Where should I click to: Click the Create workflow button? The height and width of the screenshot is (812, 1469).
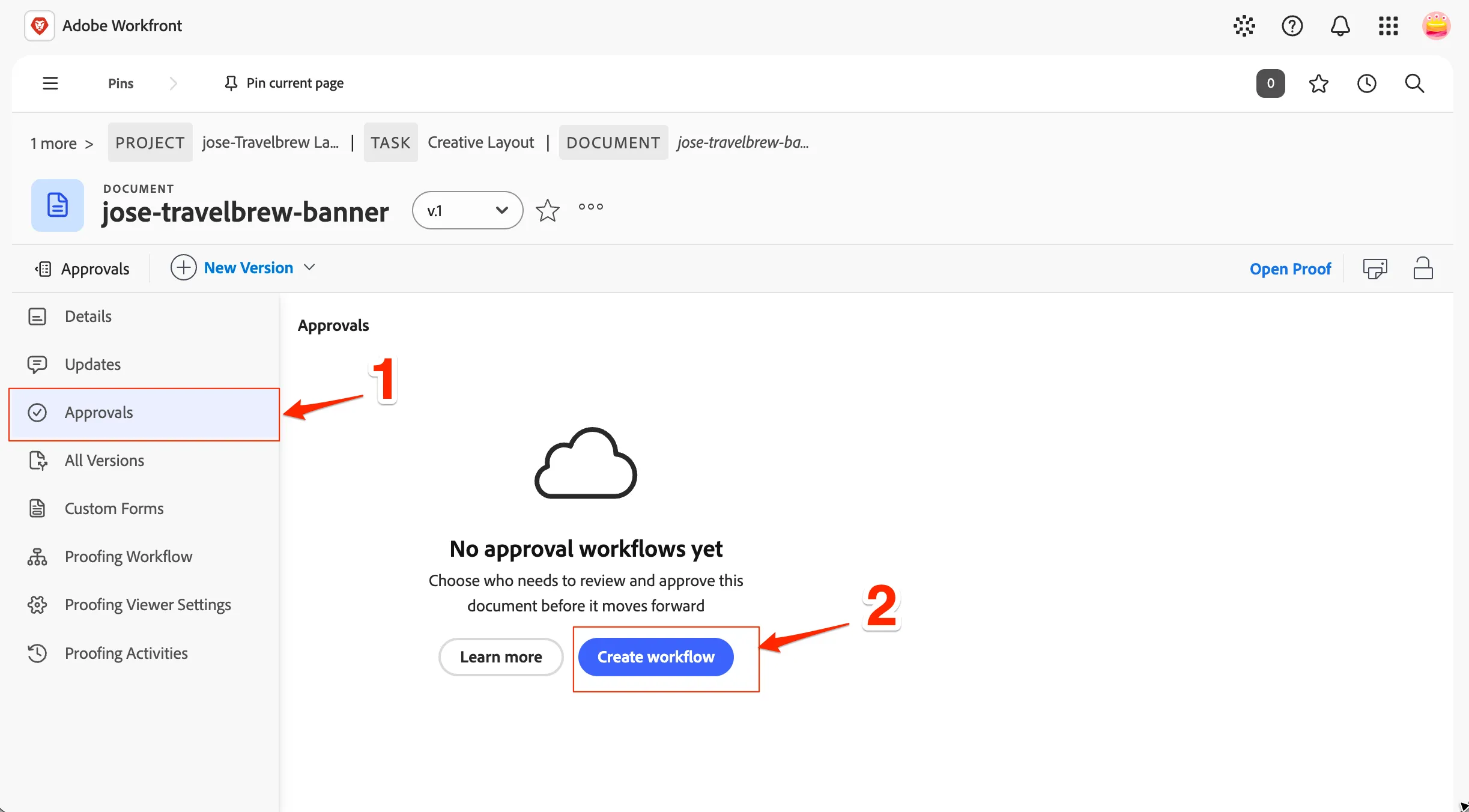656,657
